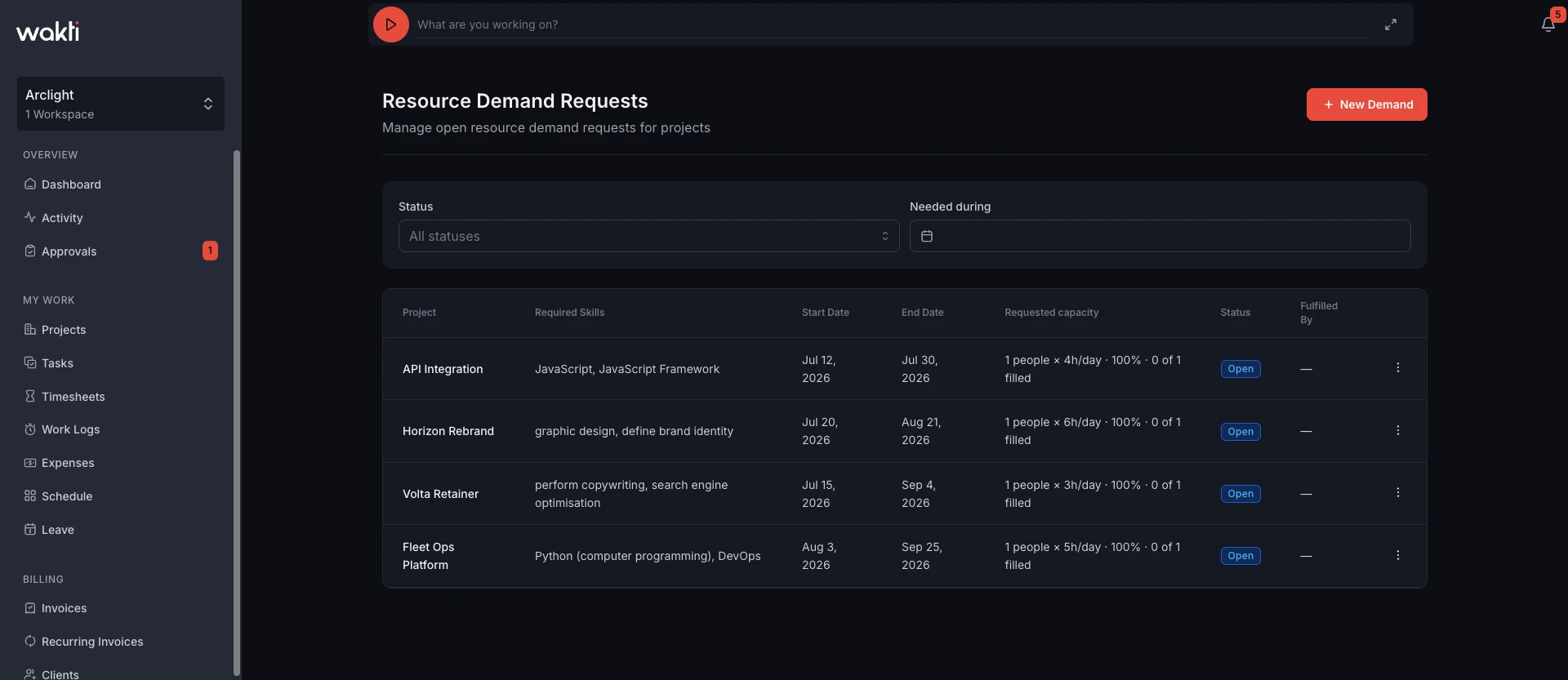Screen dimensions: 1568x680
Task: Focus the 'What are you working on?' field
Action: tap(893, 24)
